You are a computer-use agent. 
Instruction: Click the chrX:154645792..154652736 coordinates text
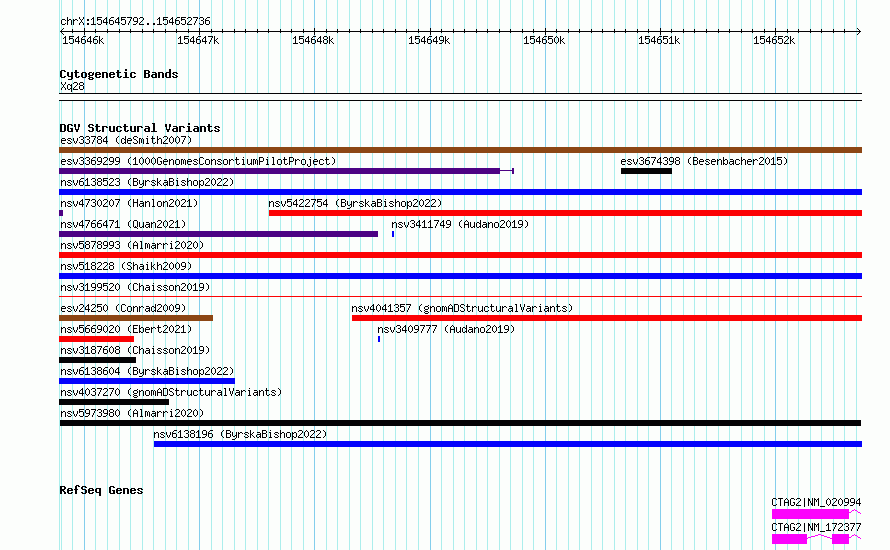click(135, 21)
